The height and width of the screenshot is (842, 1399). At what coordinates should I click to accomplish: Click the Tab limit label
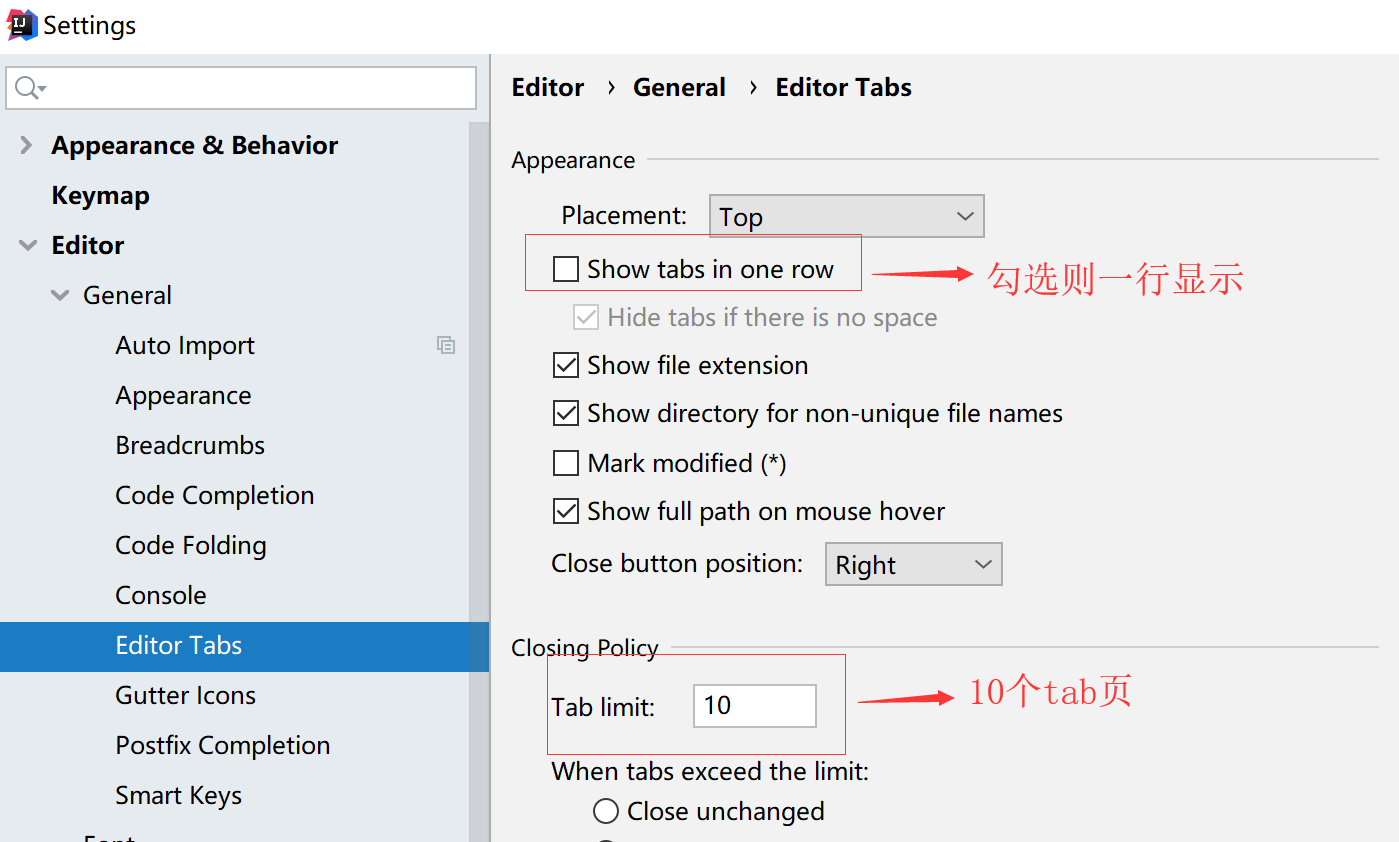(603, 707)
